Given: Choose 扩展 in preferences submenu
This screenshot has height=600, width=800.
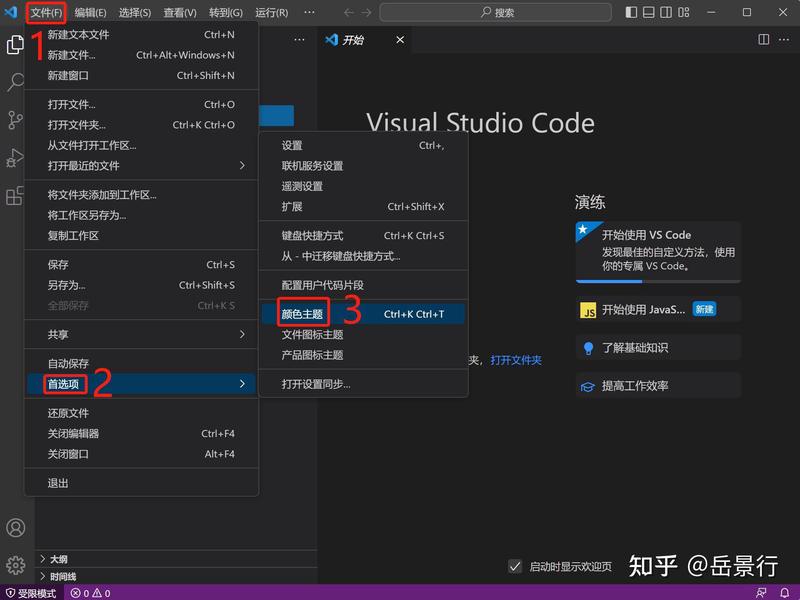Looking at the screenshot, I should pos(363,207).
